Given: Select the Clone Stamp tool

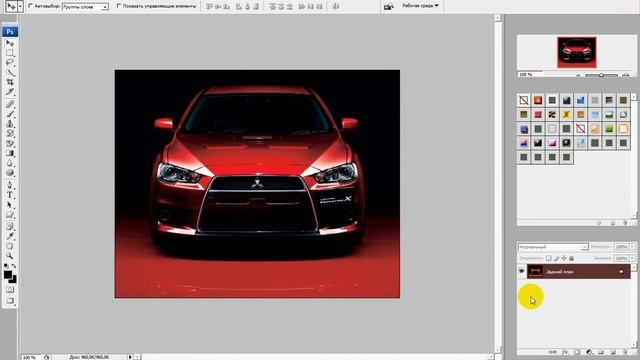Looking at the screenshot, I should (x=10, y=124).
